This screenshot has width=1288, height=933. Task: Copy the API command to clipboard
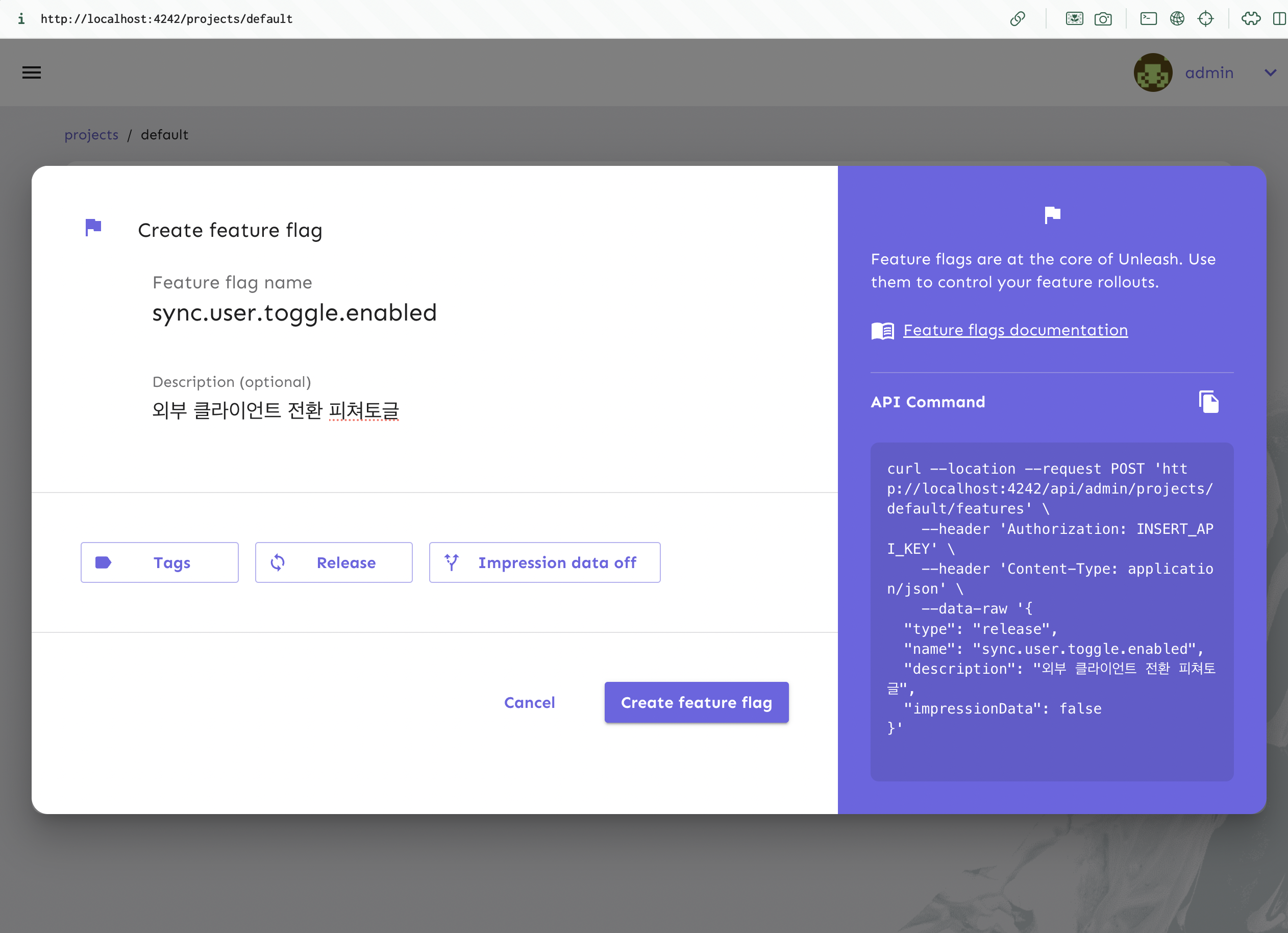(1208, 402)
